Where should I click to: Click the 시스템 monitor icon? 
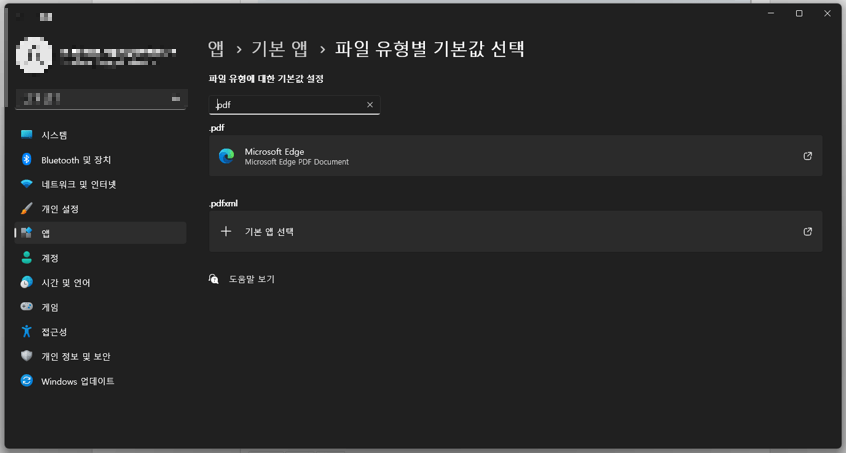coord(26,135)
